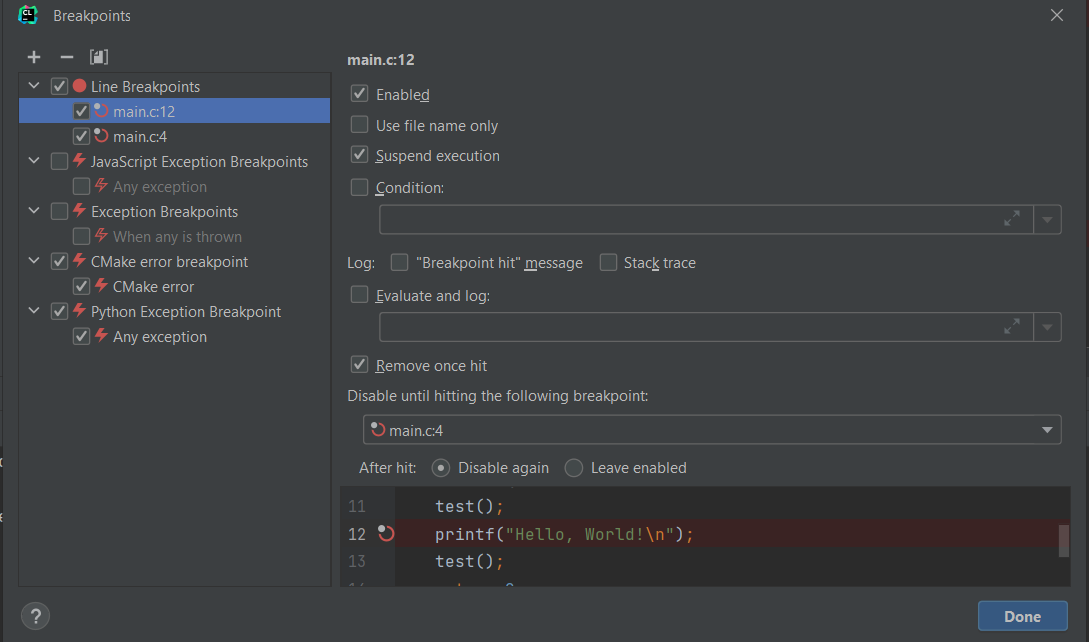Click the help question mark icon
The width and height of the screenshot is (1089, 642).
pyautogui.click(x=35, y=615)
